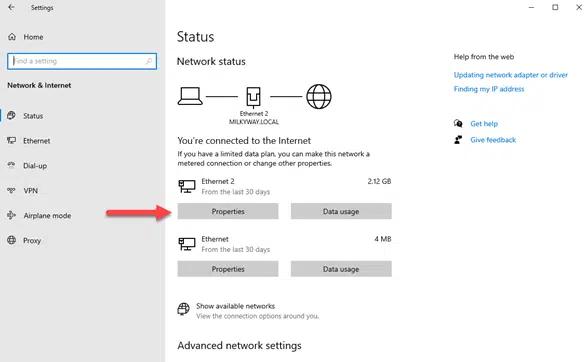Click the Ethernet sidebar icon
This screenshot has width=587, height=362.
click(x=12, y=141)
